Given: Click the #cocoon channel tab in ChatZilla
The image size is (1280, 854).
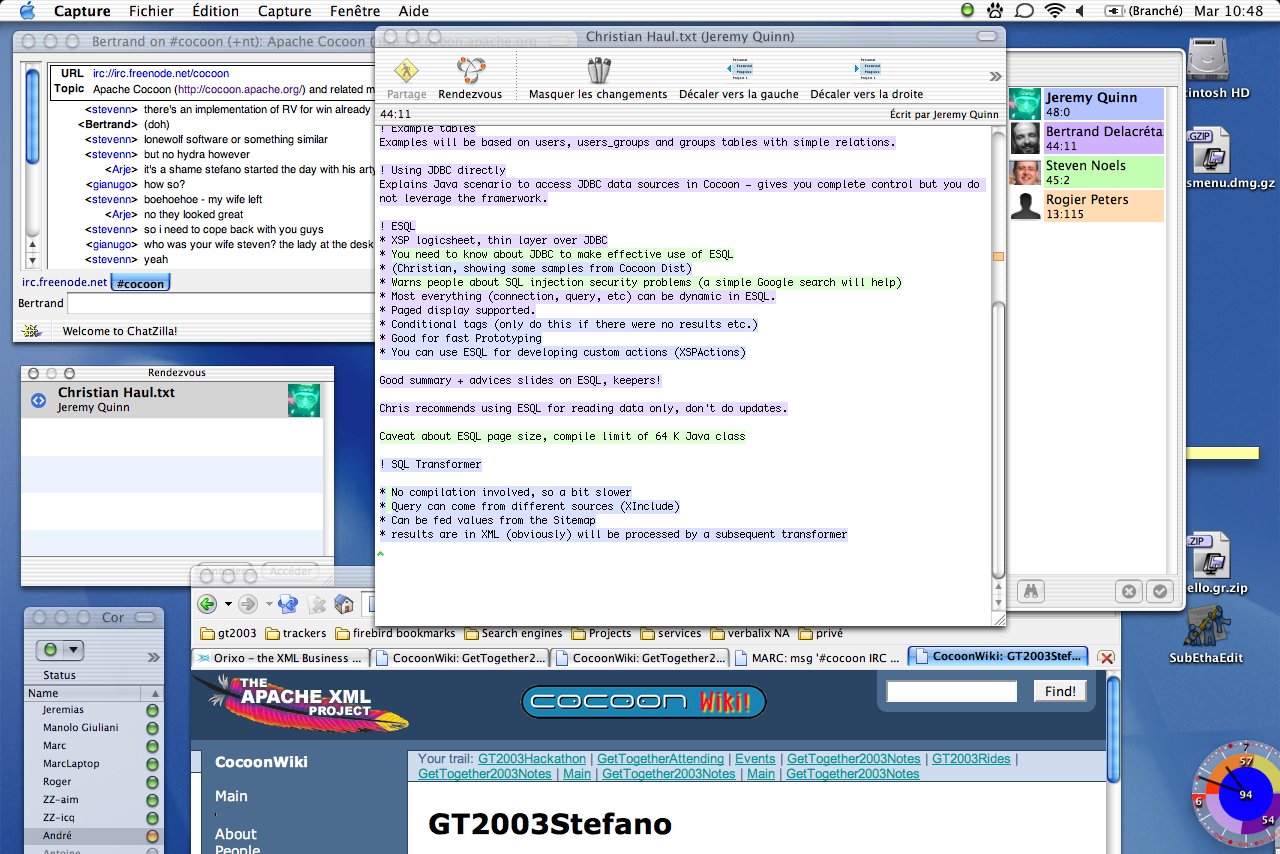Looking at the screenshot, I should [140, 284].
